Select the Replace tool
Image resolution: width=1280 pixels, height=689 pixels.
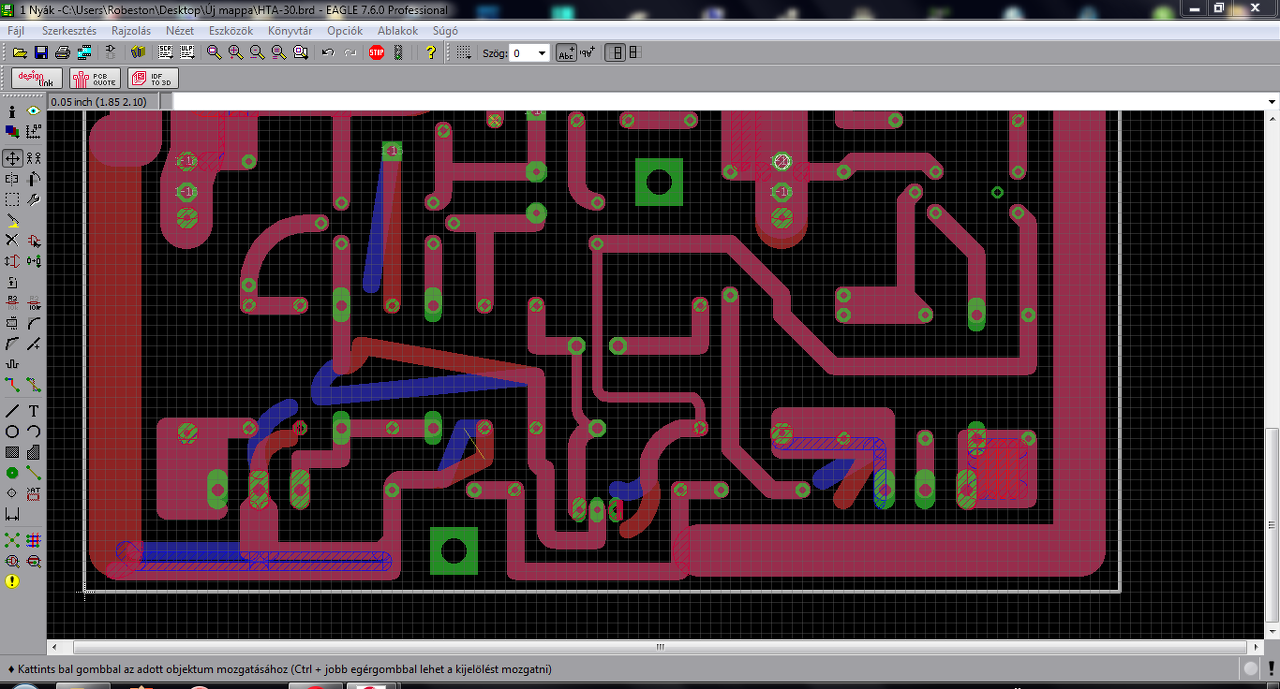34,260
